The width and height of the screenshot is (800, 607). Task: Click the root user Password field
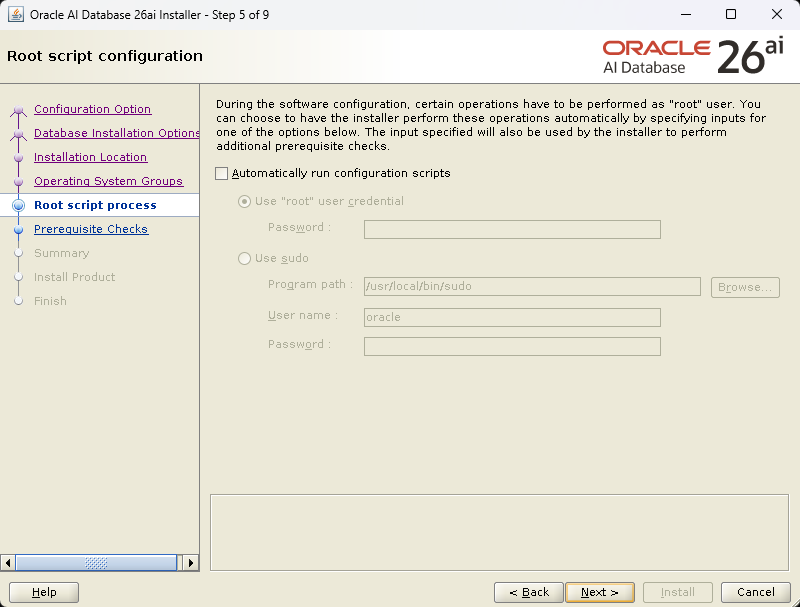pos(512,230)
